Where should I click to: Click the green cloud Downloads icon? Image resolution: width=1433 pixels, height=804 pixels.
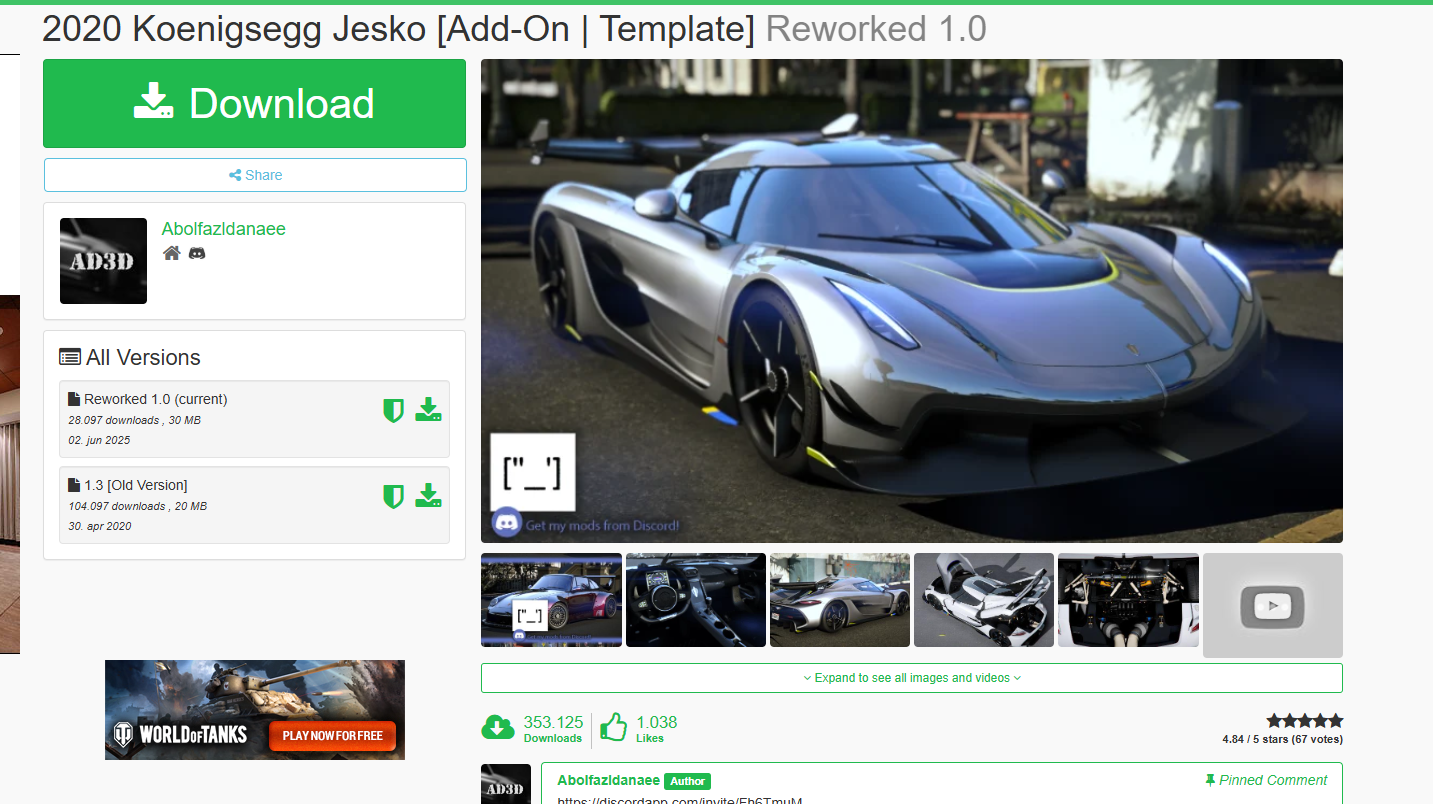click(x=498, y=727)
